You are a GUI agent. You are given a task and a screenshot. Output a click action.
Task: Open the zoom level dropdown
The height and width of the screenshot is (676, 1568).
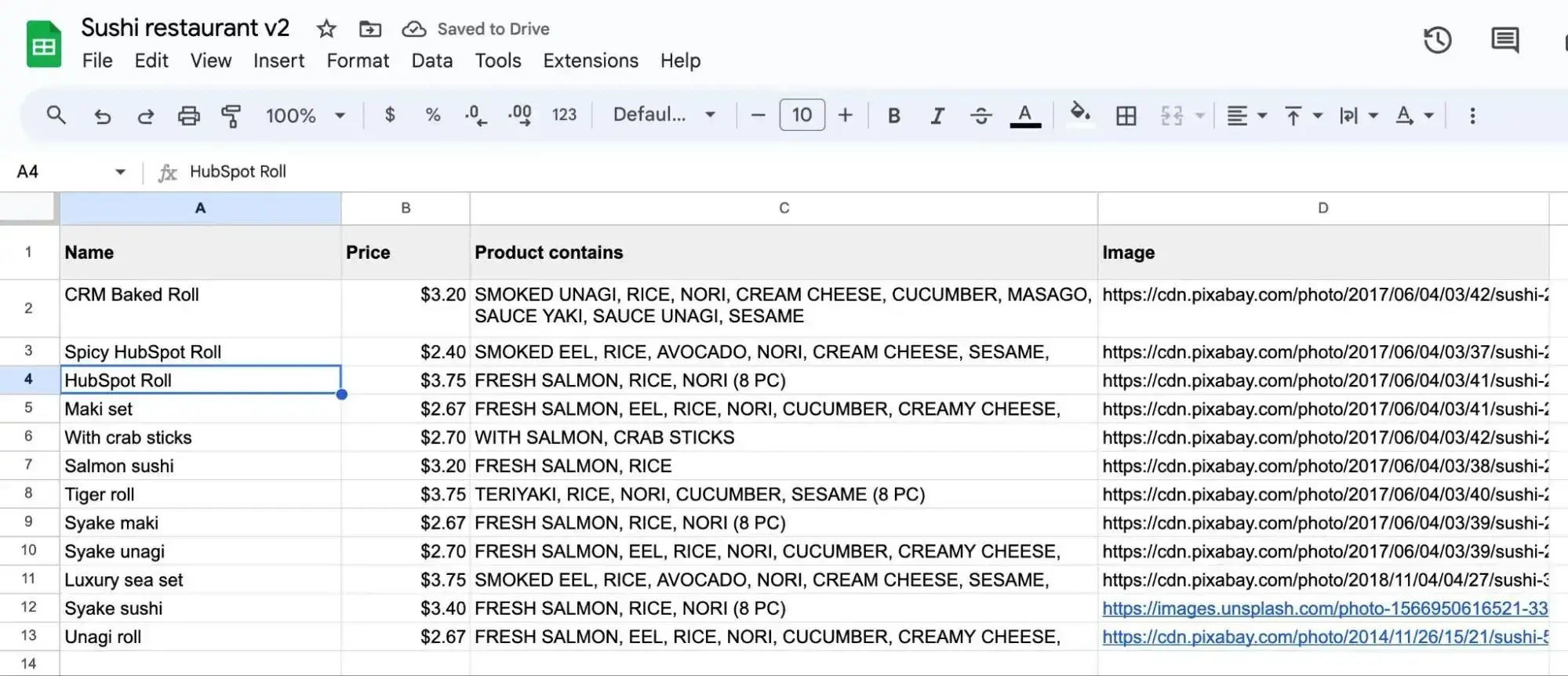305,114
